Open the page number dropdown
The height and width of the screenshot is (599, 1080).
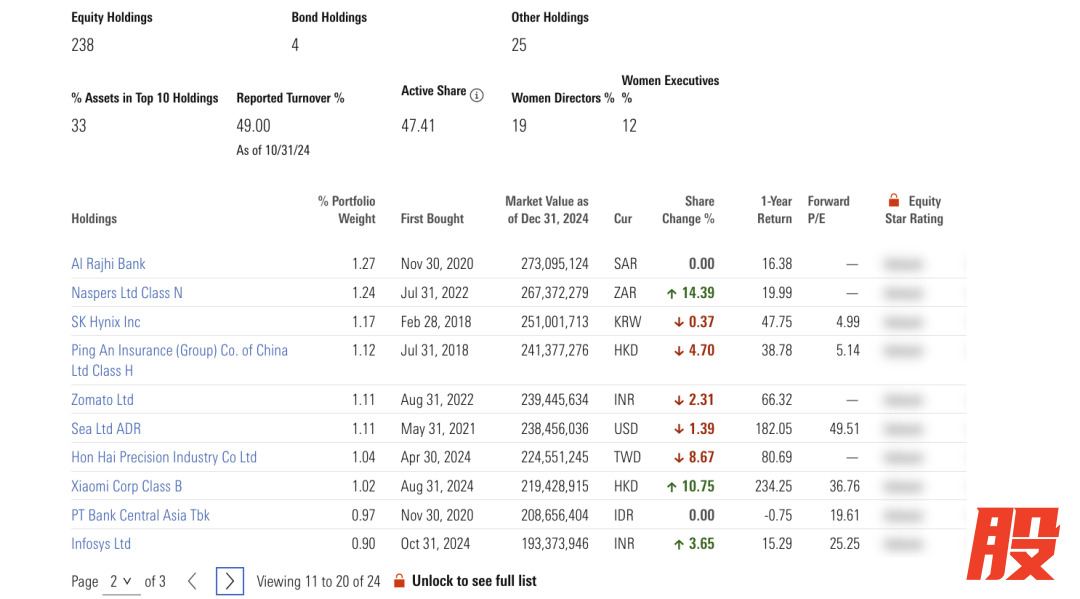[x=121, y=581]
